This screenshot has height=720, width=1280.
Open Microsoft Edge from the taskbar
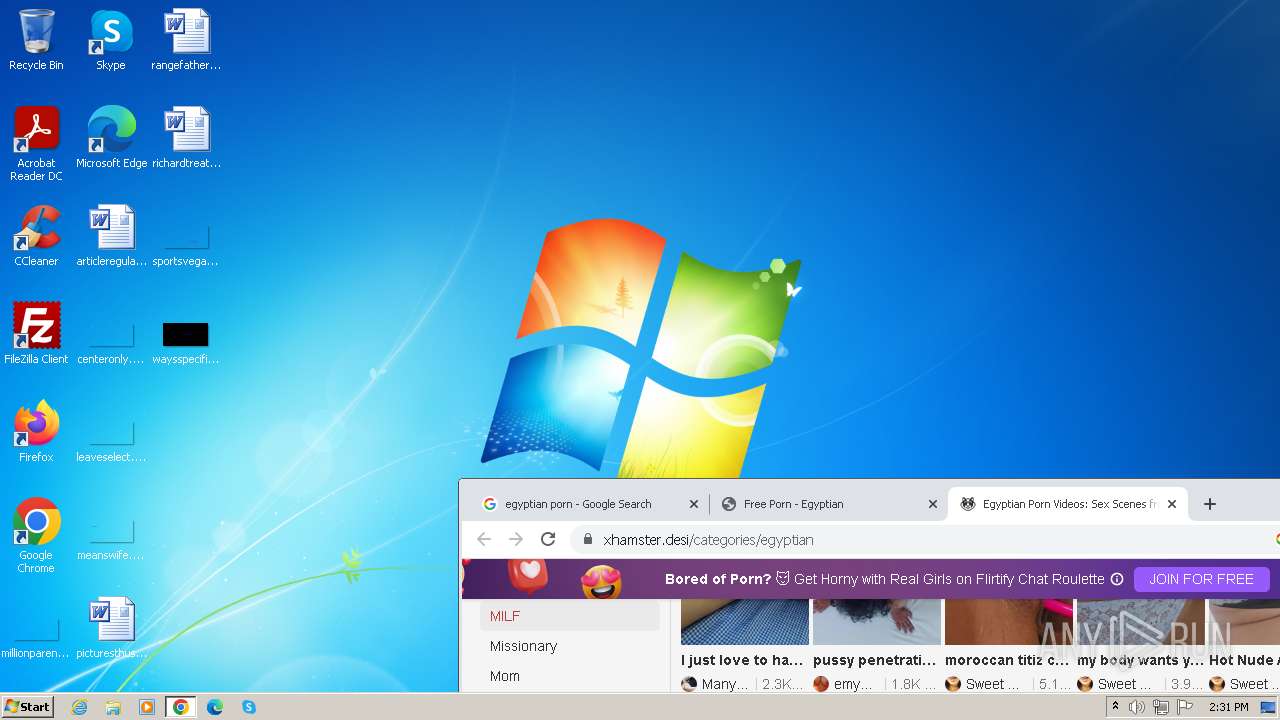pos(215,707)
